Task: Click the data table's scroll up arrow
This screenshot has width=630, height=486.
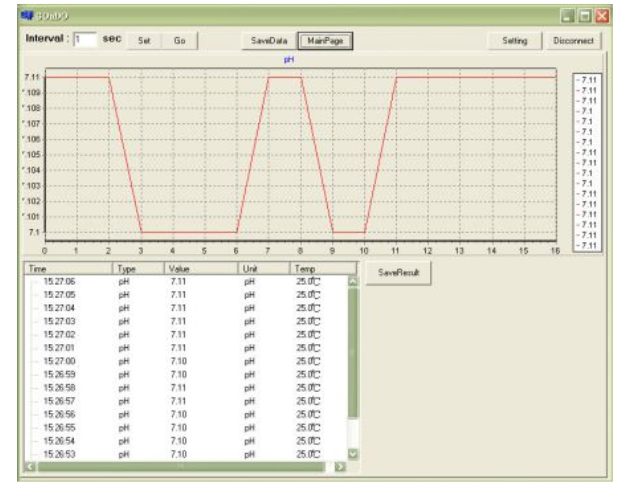Action: (352, 282)
